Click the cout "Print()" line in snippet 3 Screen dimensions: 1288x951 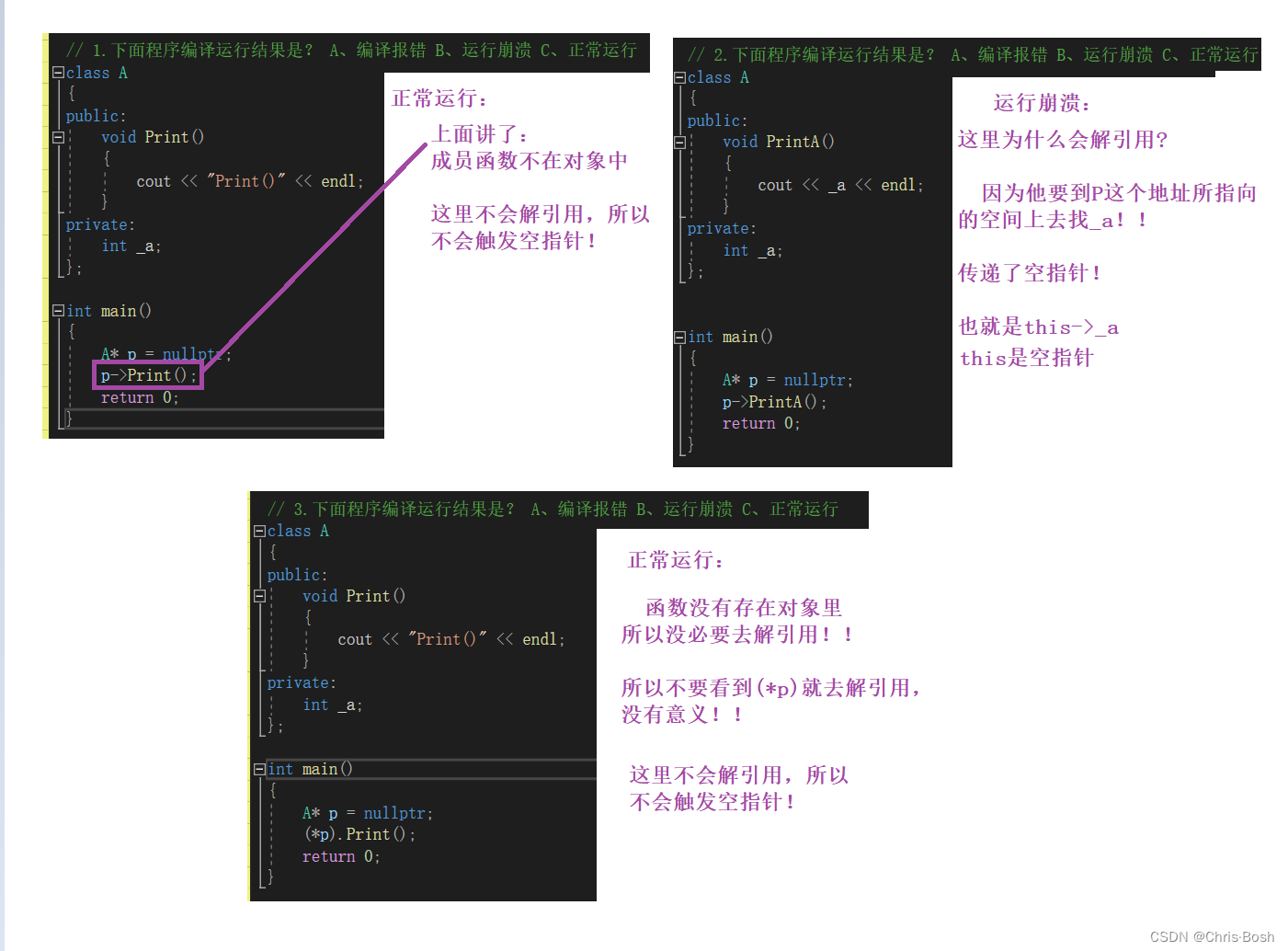tap(451, 639)
